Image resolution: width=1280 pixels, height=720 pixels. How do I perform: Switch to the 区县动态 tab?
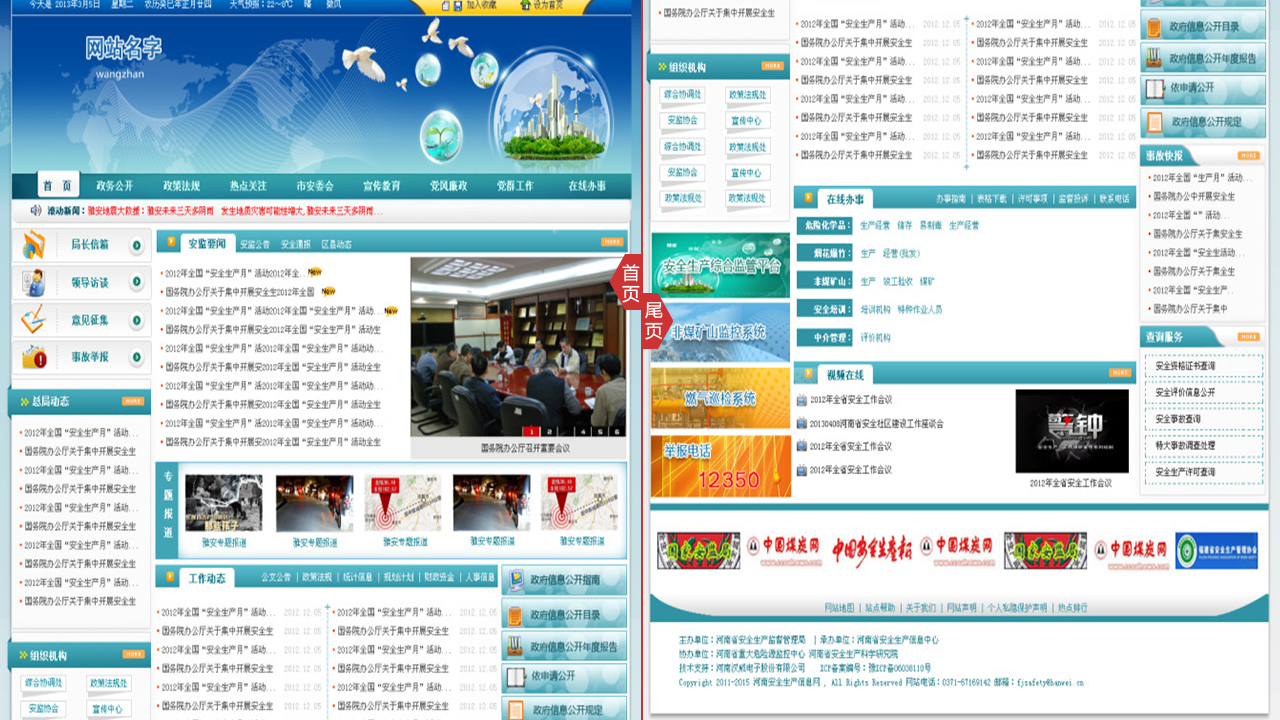coord(336,244)
